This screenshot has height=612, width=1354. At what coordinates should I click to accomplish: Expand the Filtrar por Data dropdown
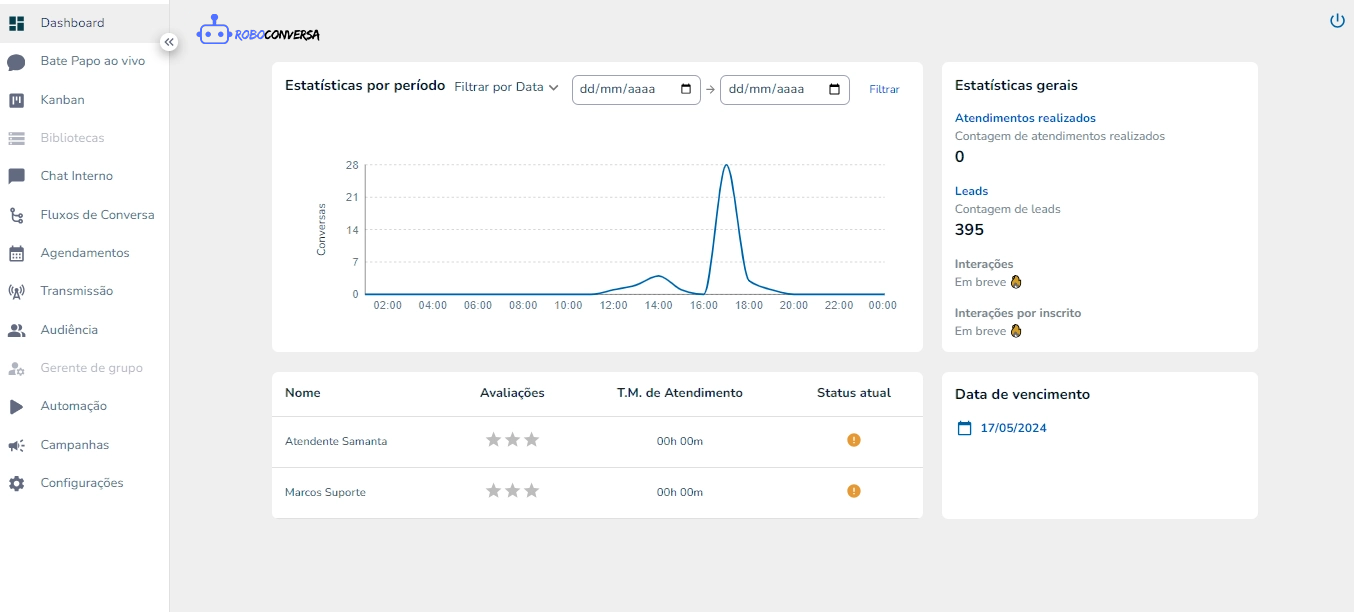pos(506,87)
